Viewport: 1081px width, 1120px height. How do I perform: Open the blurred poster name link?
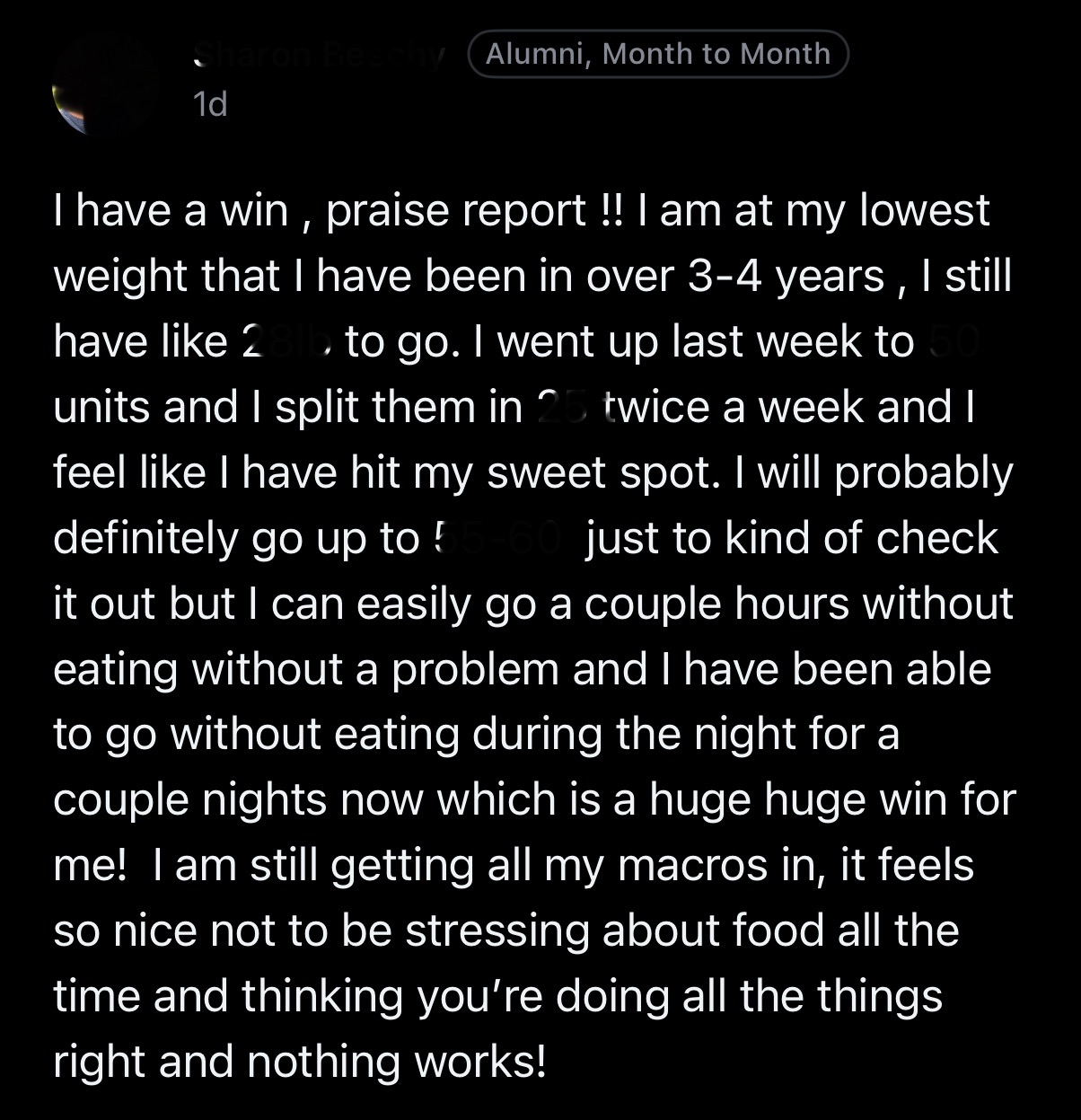coord(319,55)
